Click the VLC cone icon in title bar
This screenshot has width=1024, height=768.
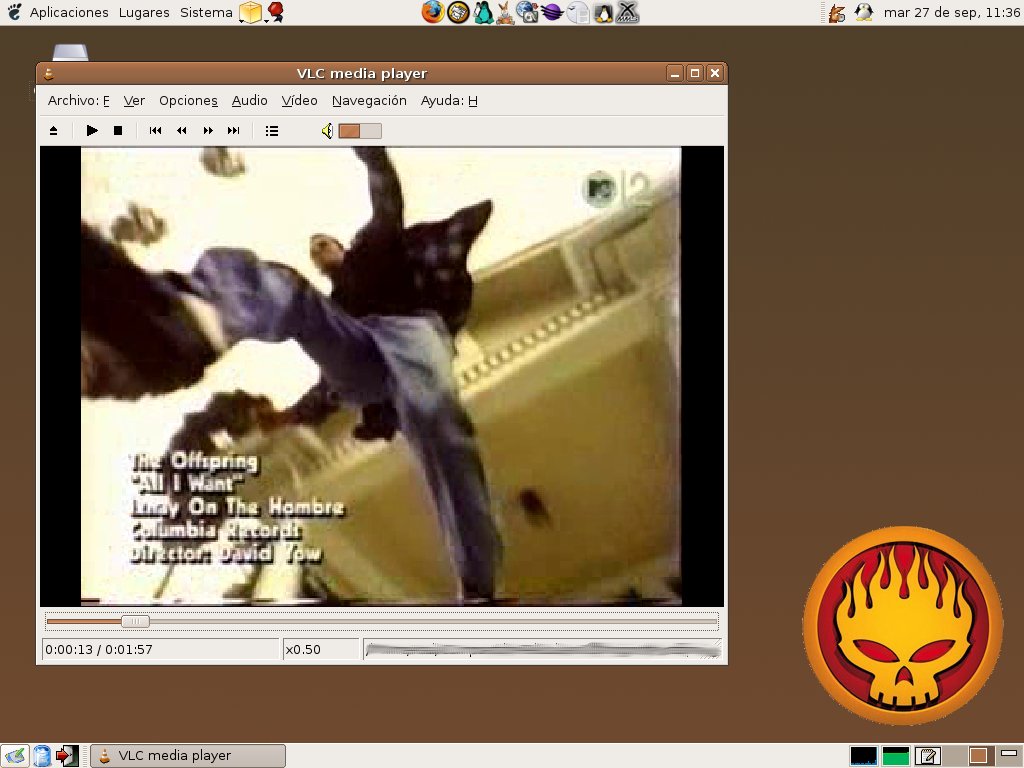pyautogui.click(x=48, y=74)
